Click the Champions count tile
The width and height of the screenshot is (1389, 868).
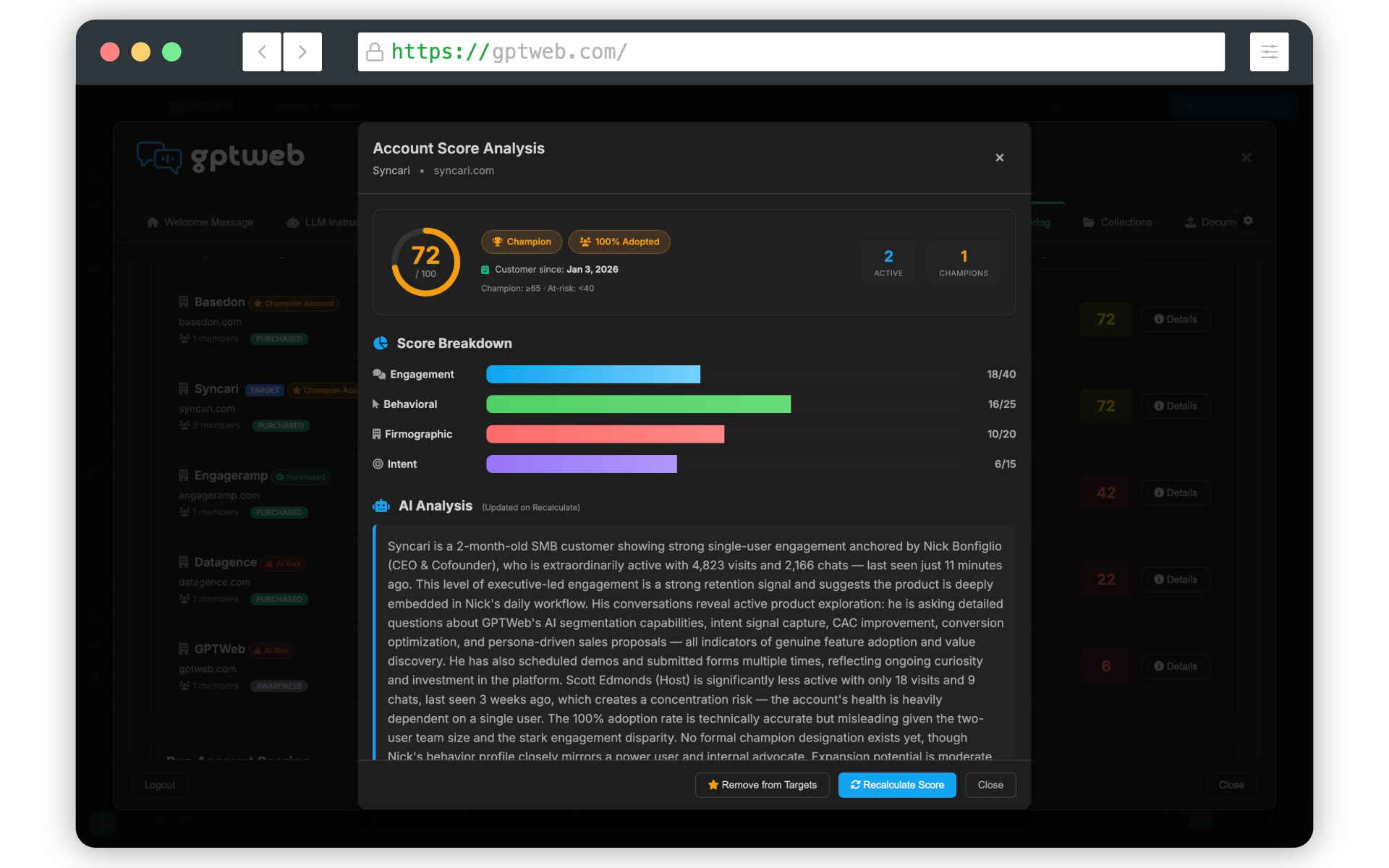click(x=964, y=263)
